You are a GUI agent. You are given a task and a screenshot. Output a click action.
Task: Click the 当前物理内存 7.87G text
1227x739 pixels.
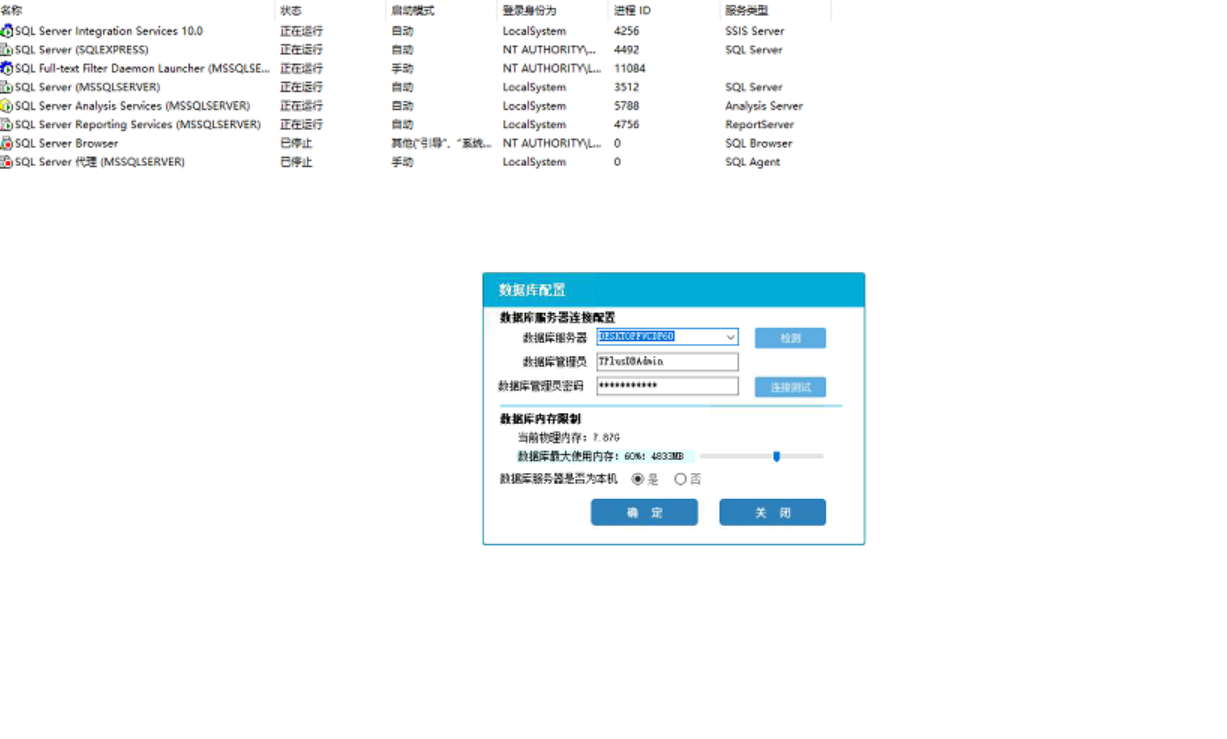pos(568,438)
